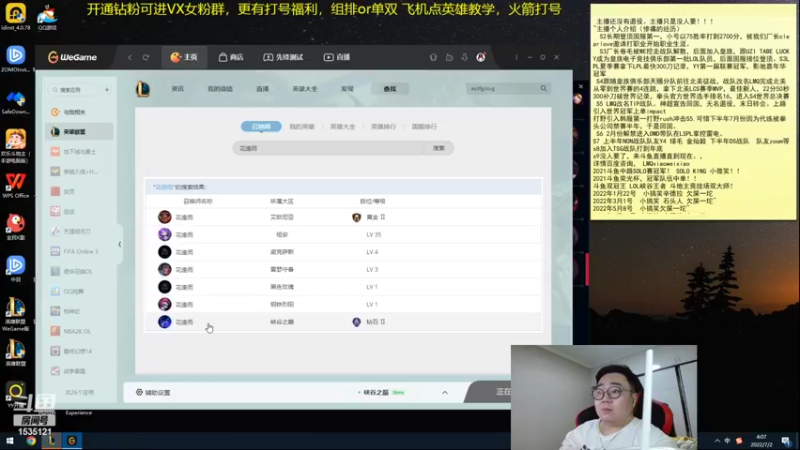This screenshot has height=450, width=800.
Task: Select 英雄联盟 in the sidebar
Action: 80,132
